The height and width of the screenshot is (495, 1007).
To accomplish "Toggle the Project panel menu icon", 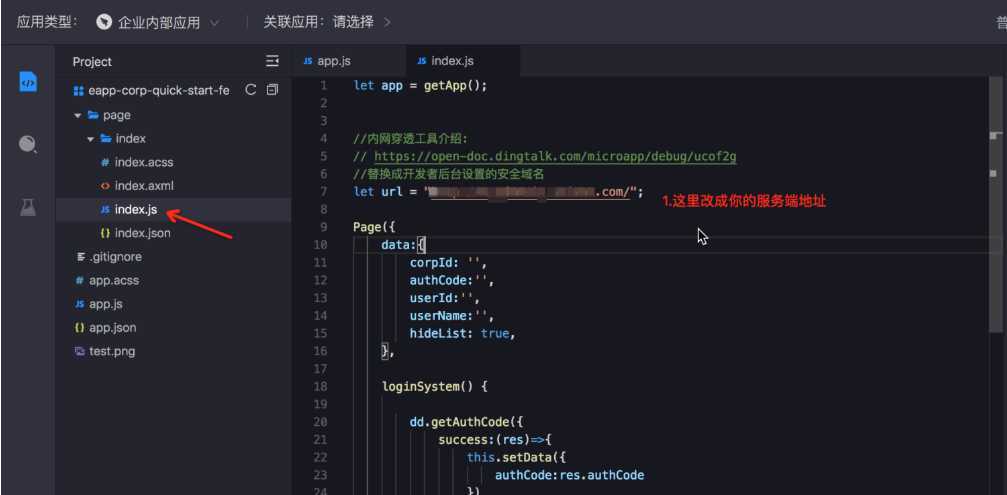I will point(272,62).
